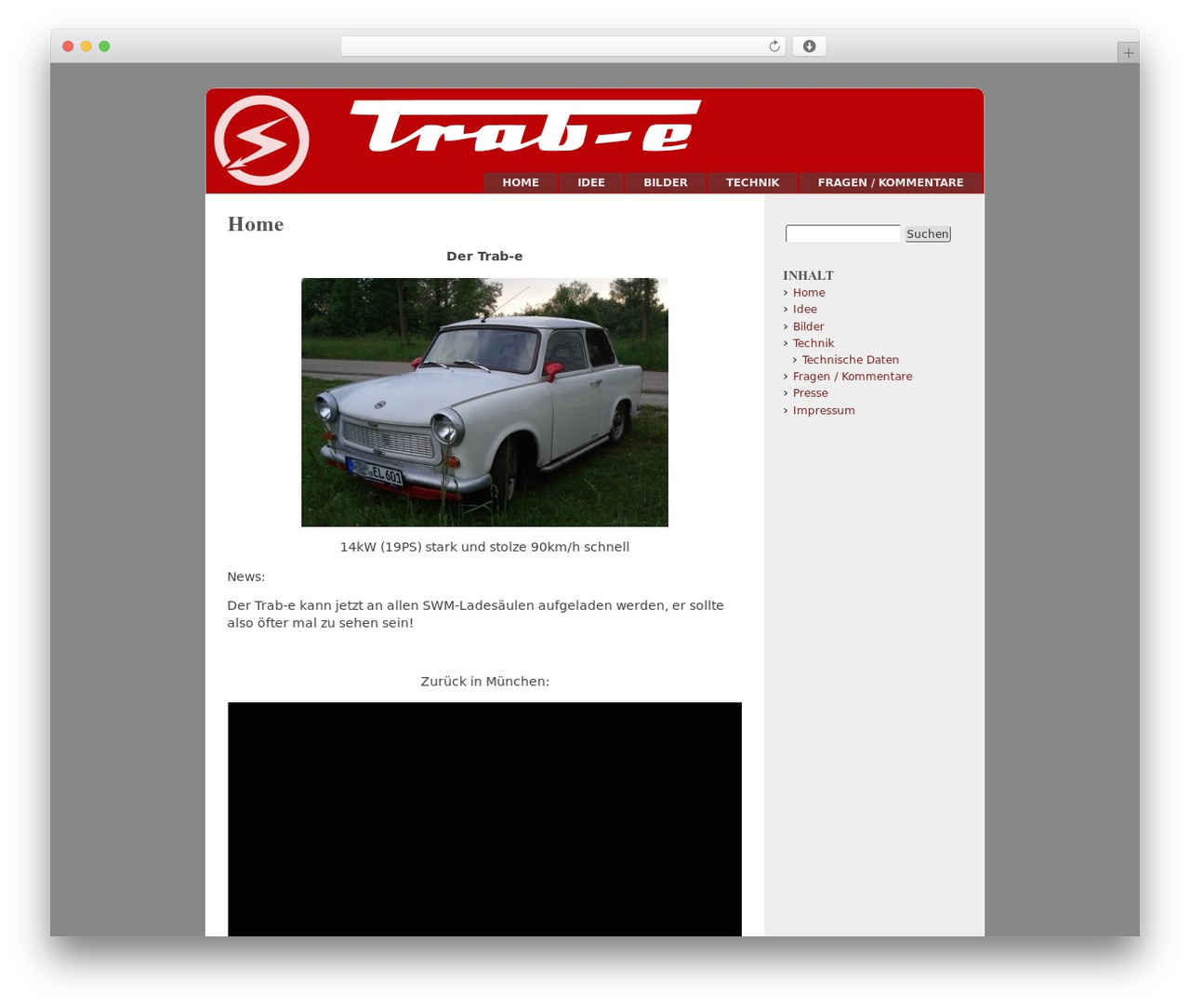Focus the sidebar search input field
The image size is (1190, 1008).
tap(843, 234)
